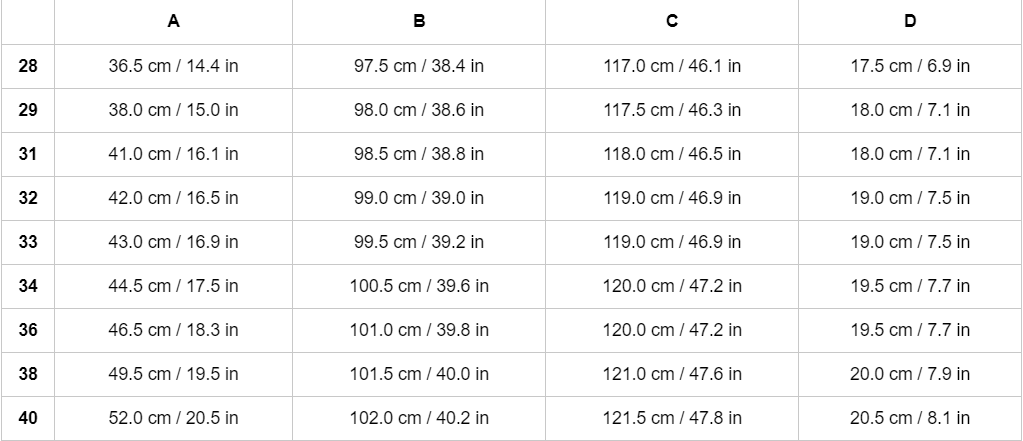Click the size 31 row label
1023x441 pixels.
[x=28, y=154]
